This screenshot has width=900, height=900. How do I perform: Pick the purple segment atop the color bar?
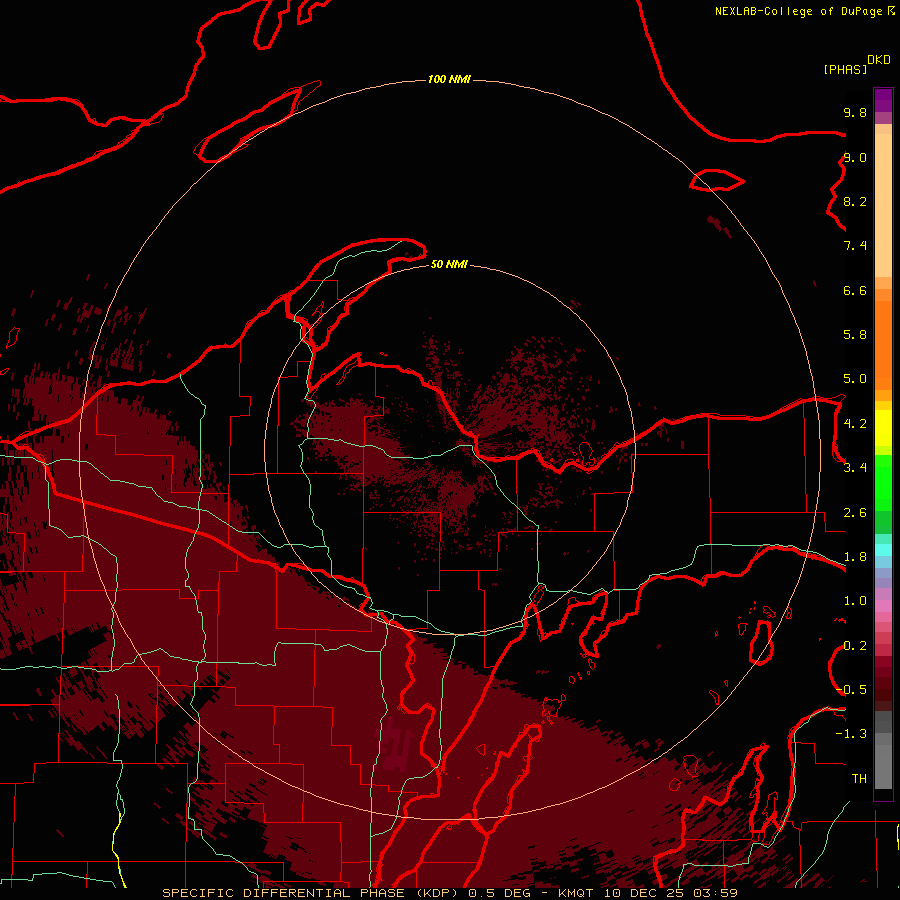(883, 100)
